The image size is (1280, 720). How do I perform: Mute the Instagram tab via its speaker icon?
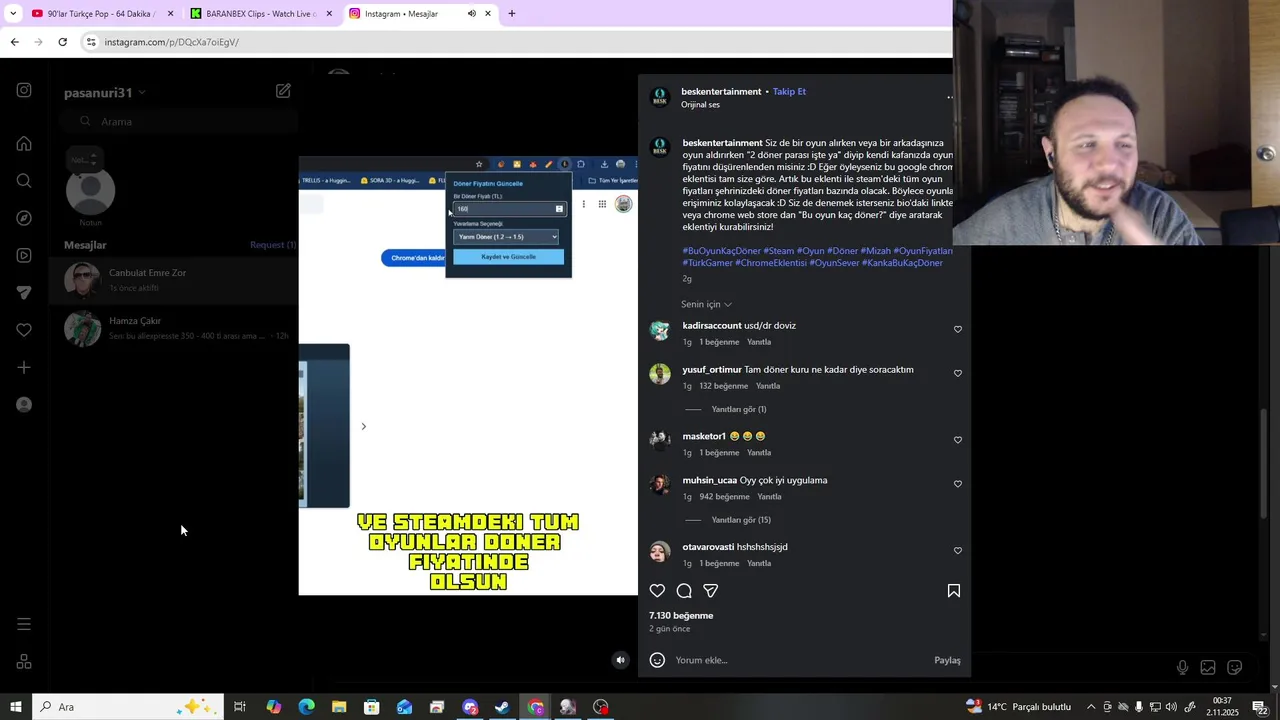pos(472,14)
